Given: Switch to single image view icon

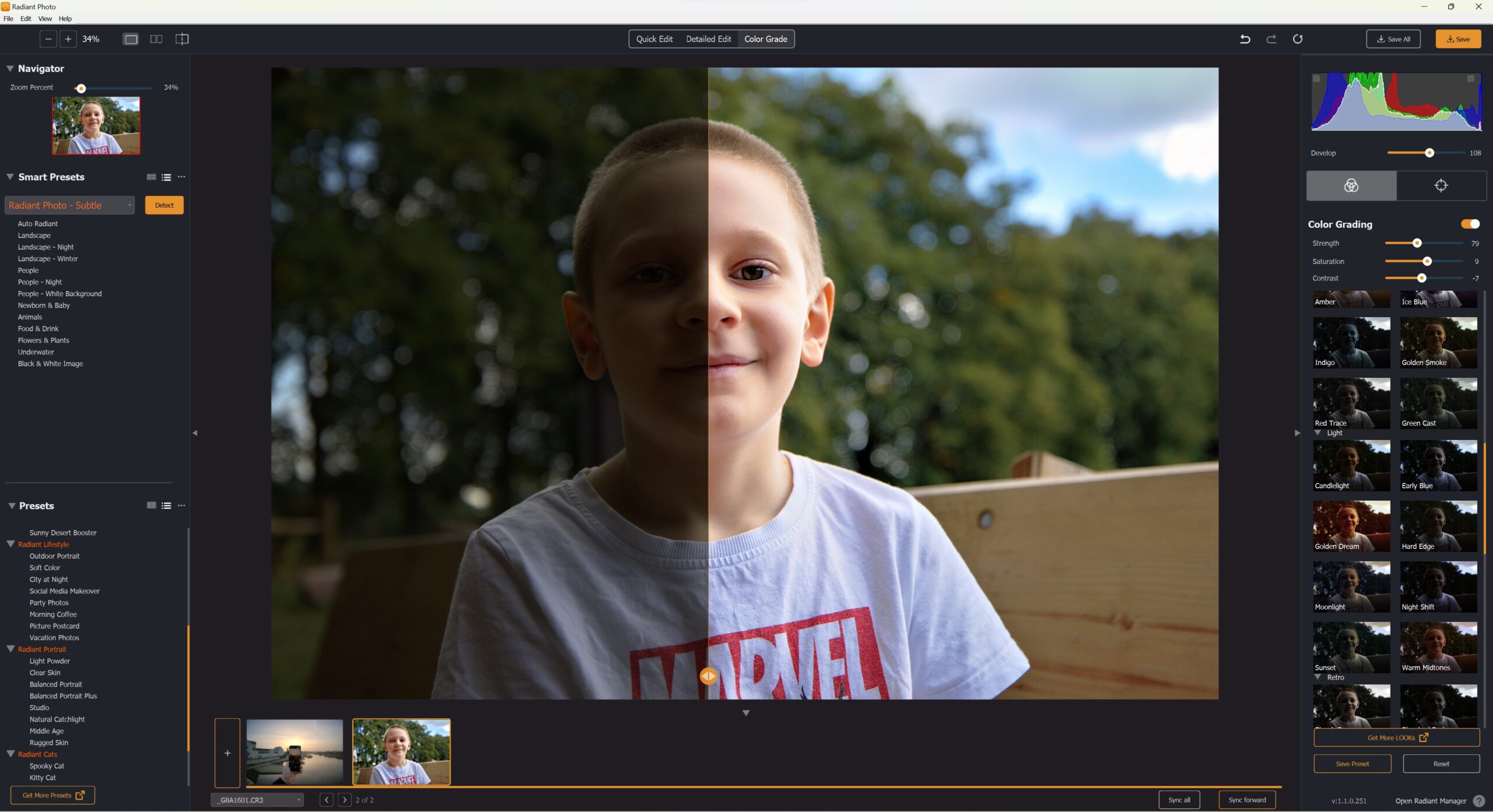Looking at the screenshot, I should coord(131,39).
